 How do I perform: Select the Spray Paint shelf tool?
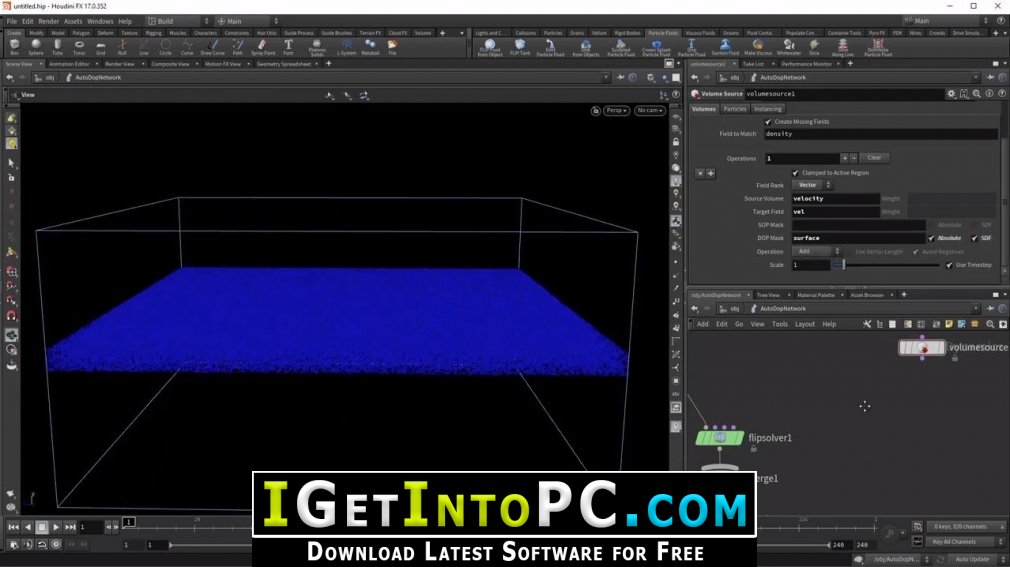click(x=262, y=47)
